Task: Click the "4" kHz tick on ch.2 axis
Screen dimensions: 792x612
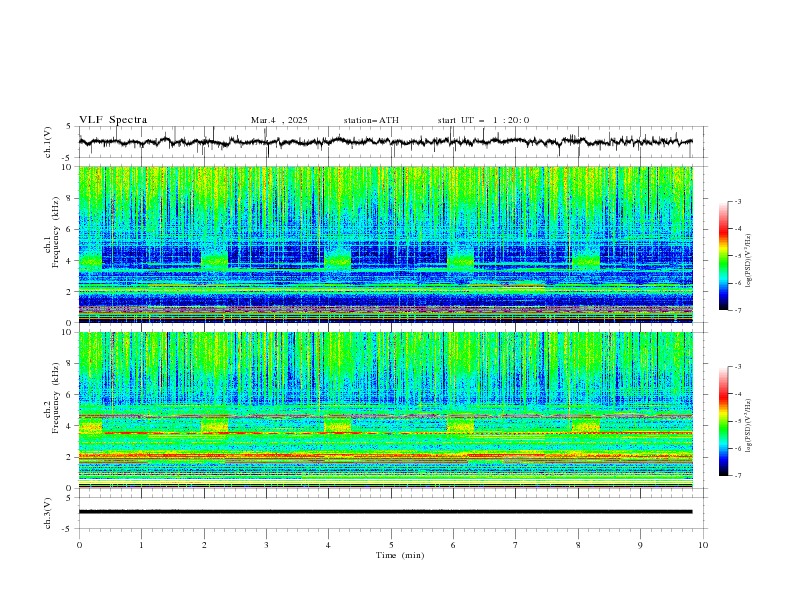Action: (x=70, y=426)
